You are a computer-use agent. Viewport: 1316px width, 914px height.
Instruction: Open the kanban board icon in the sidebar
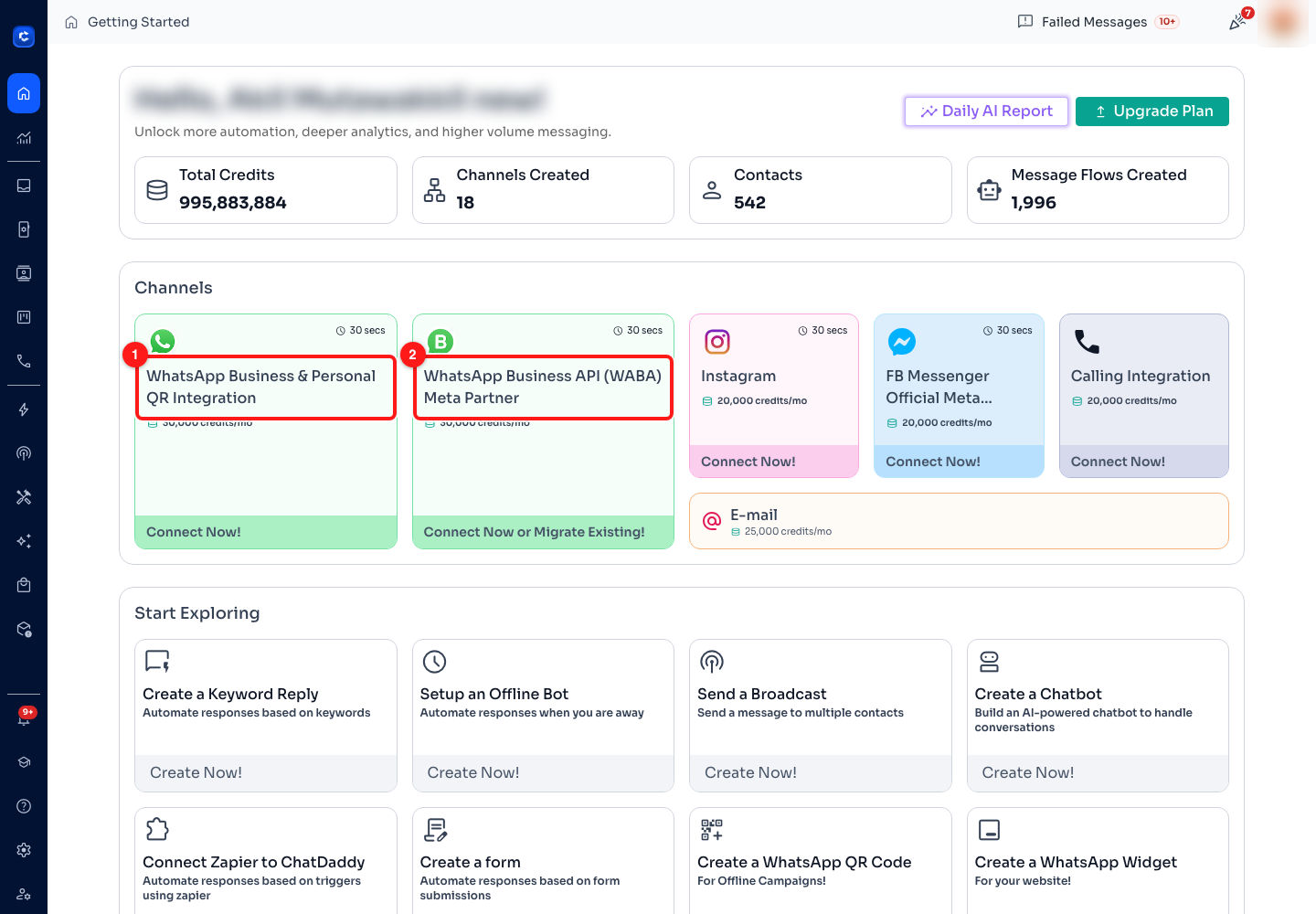pos(24,317)
